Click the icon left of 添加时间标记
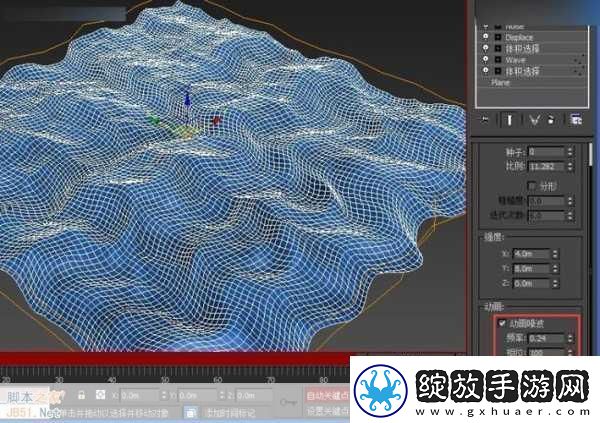The width and height of the screenshot is (600, 423). click(191, 413)
